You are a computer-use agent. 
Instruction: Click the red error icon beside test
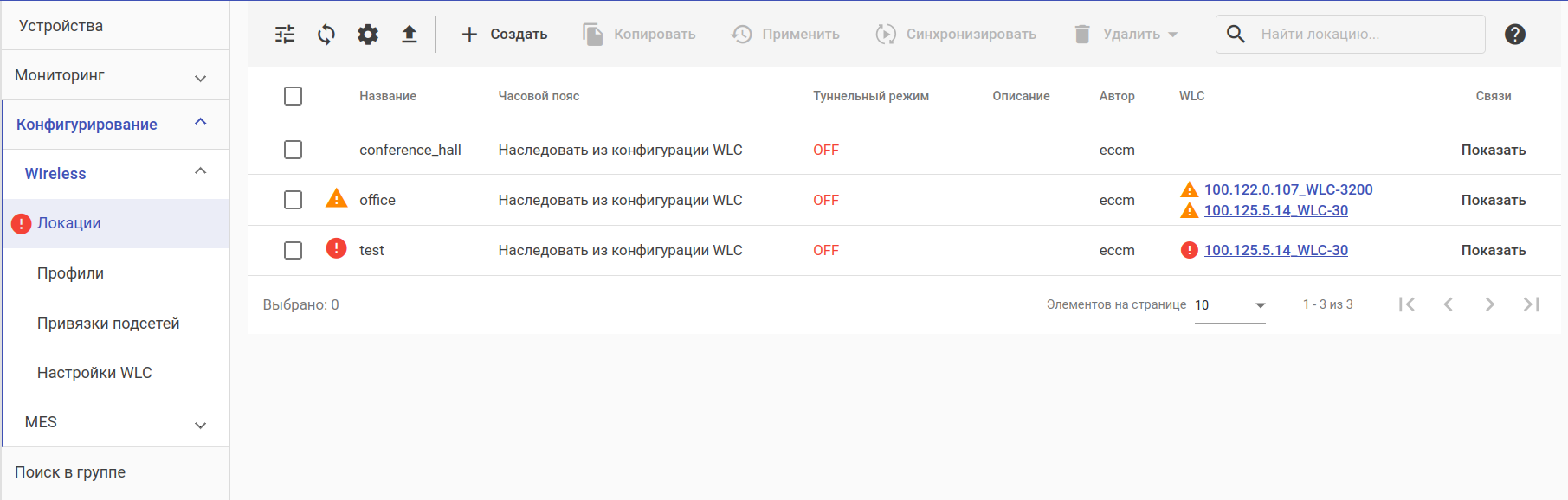pyautogui.click(x=336, y=249)
